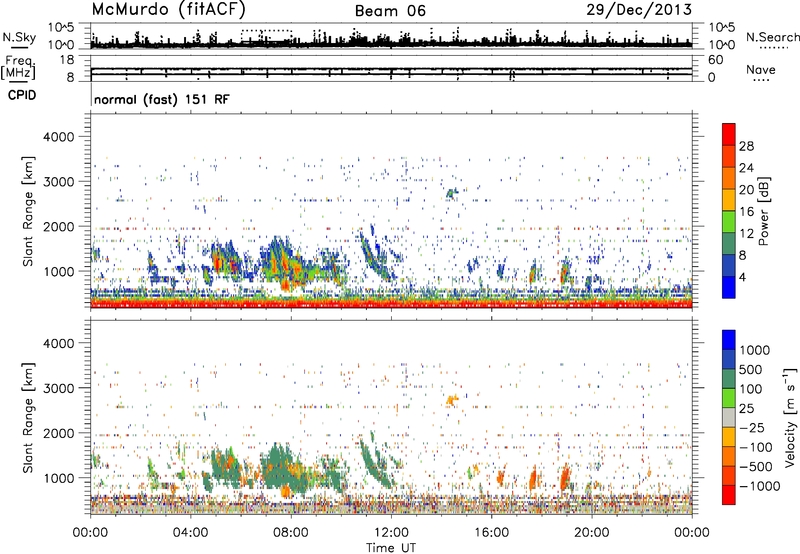This screenshot has height=554, width=800.
Task: Click the '2000' tick on the velocity panel
Action: point(58,433)
